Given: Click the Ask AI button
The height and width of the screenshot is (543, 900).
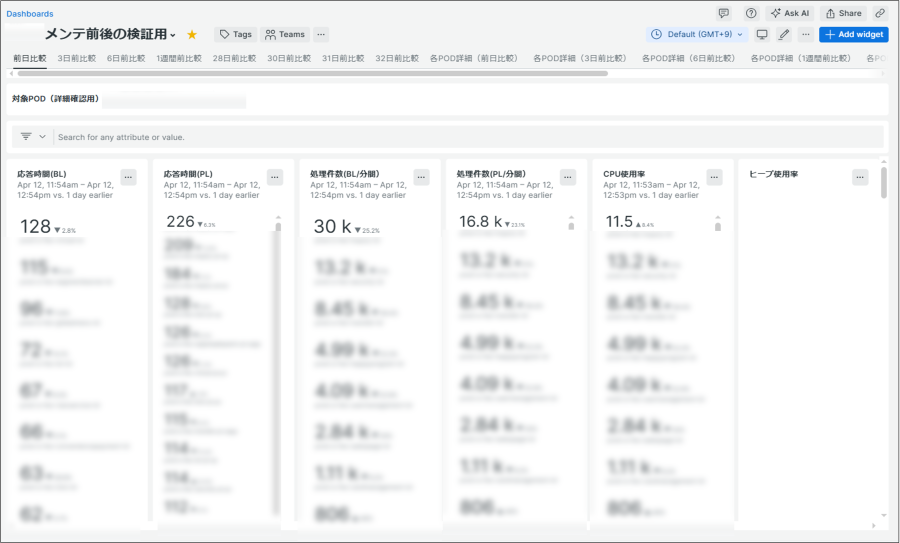Looking at the screenshot, I should click(x=790, y=13).
